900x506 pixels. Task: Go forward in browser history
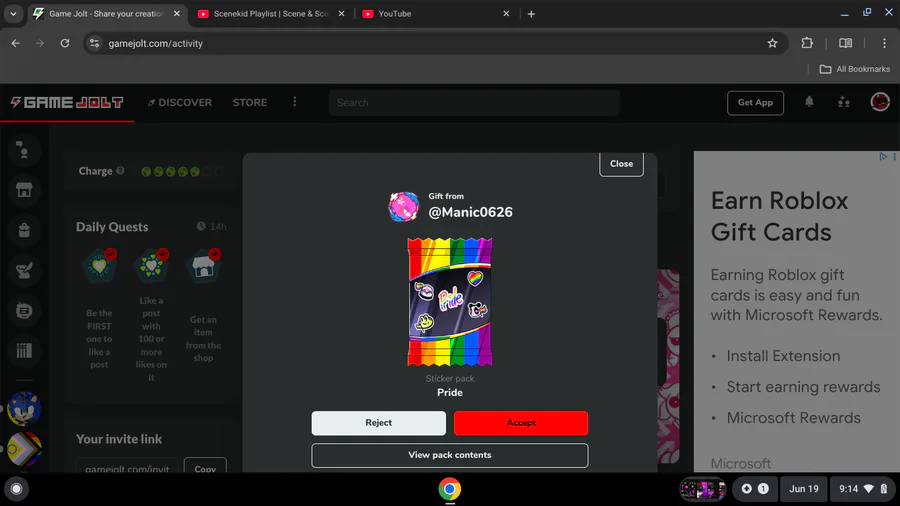(x=40, y=43)
